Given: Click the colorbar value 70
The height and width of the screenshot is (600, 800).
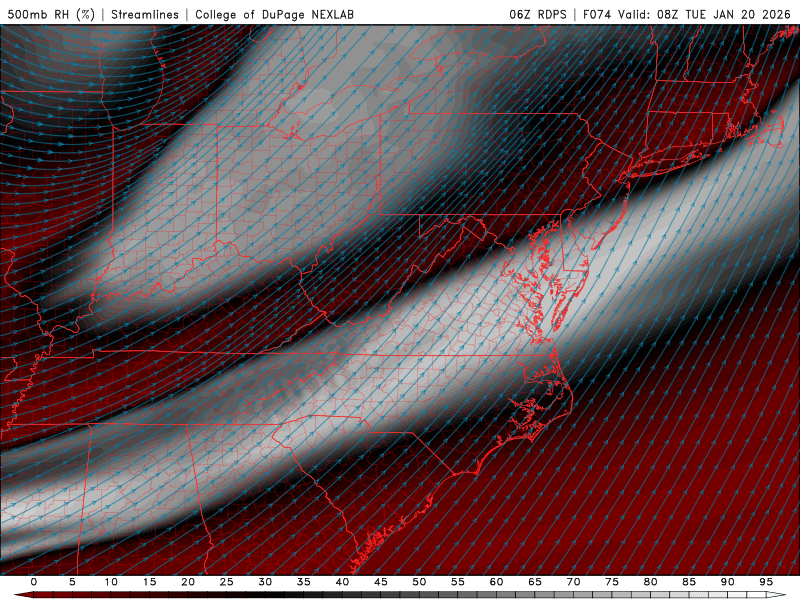Looking at the screenshot, I should point(573,582).
